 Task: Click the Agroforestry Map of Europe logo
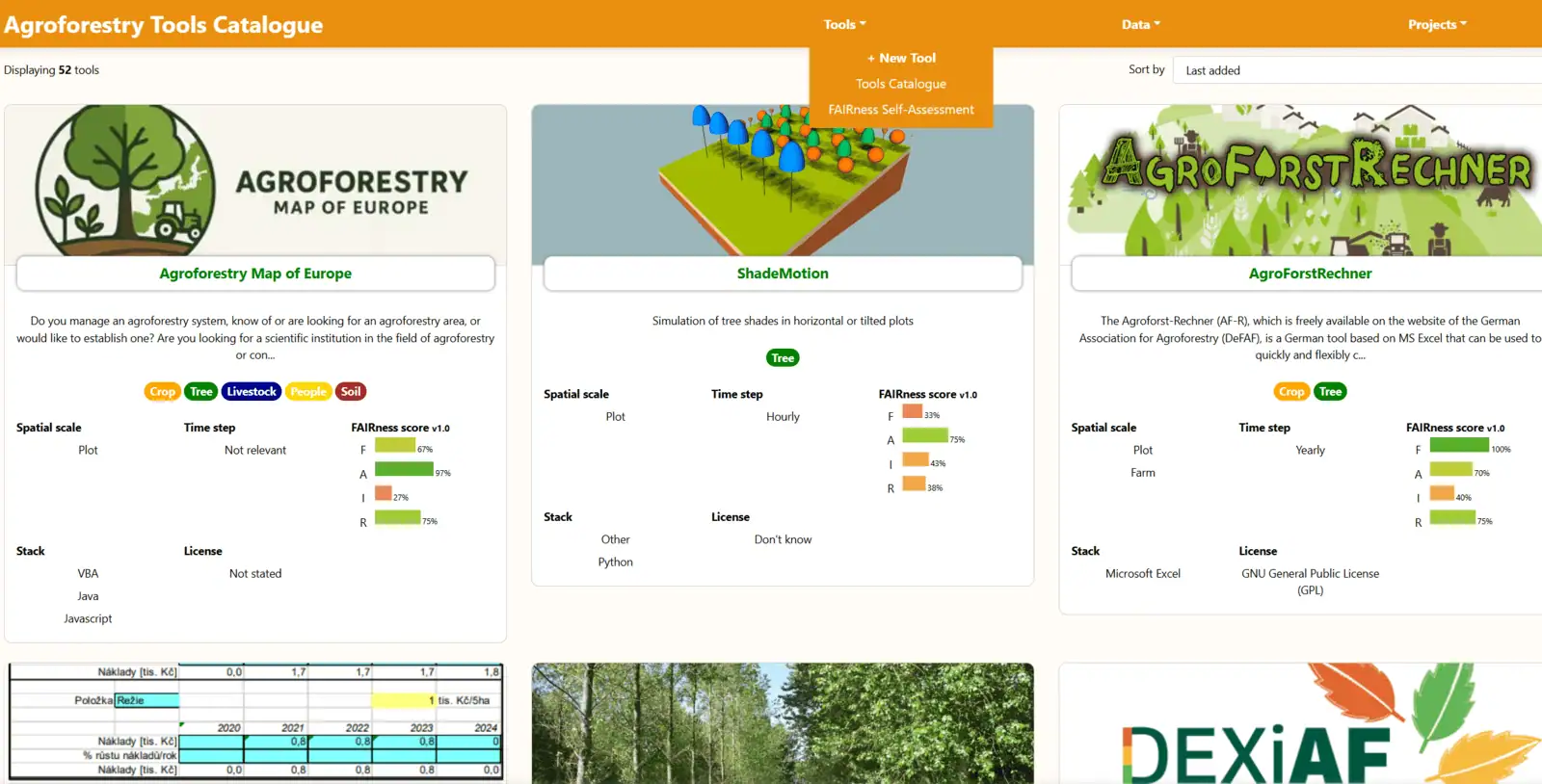255,181
